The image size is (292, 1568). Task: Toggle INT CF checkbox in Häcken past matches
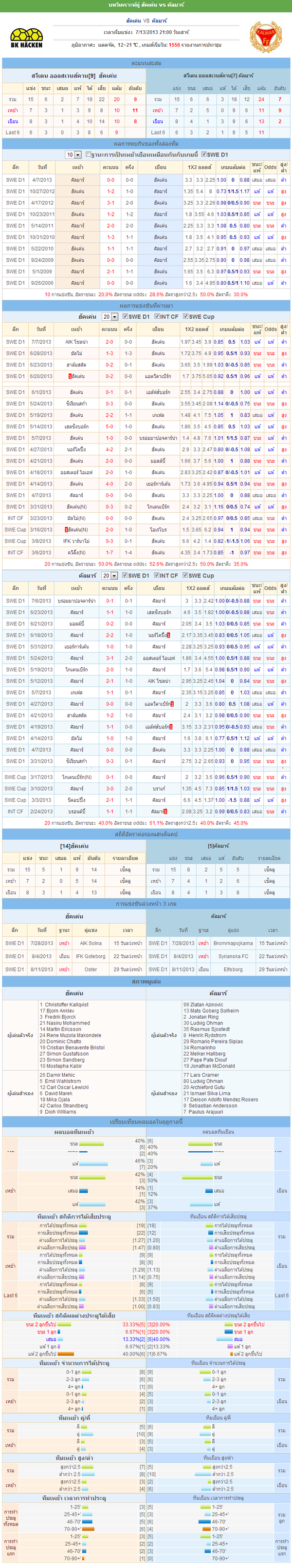[x=156, y=316]
